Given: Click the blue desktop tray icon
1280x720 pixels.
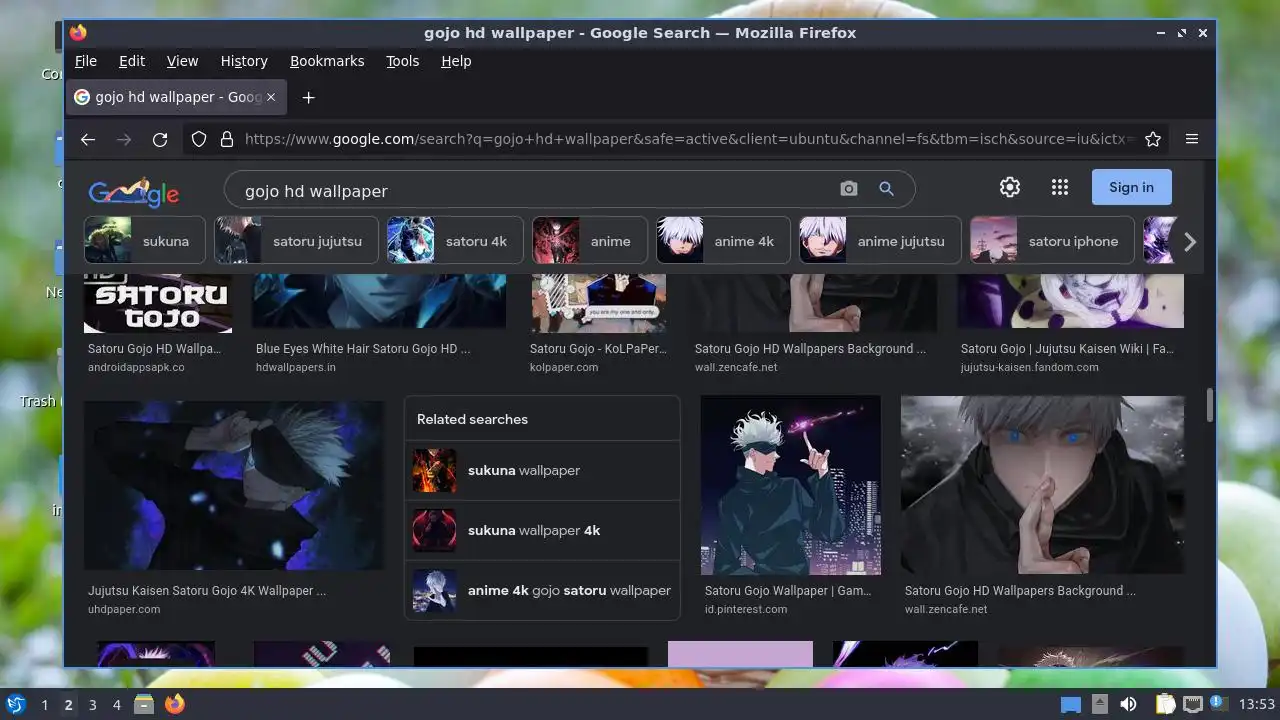Looking at the screenshot, I should click(1071, 704).
